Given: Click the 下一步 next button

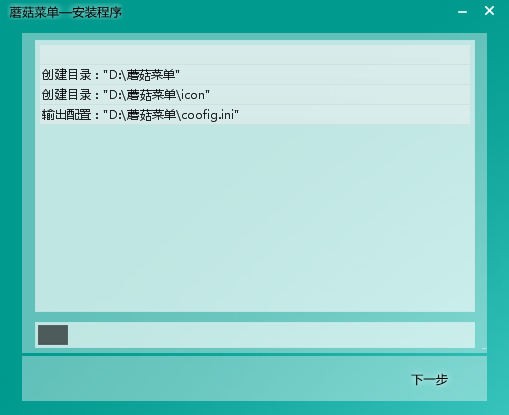Looking at the screenshot, I should pos(429,379).
